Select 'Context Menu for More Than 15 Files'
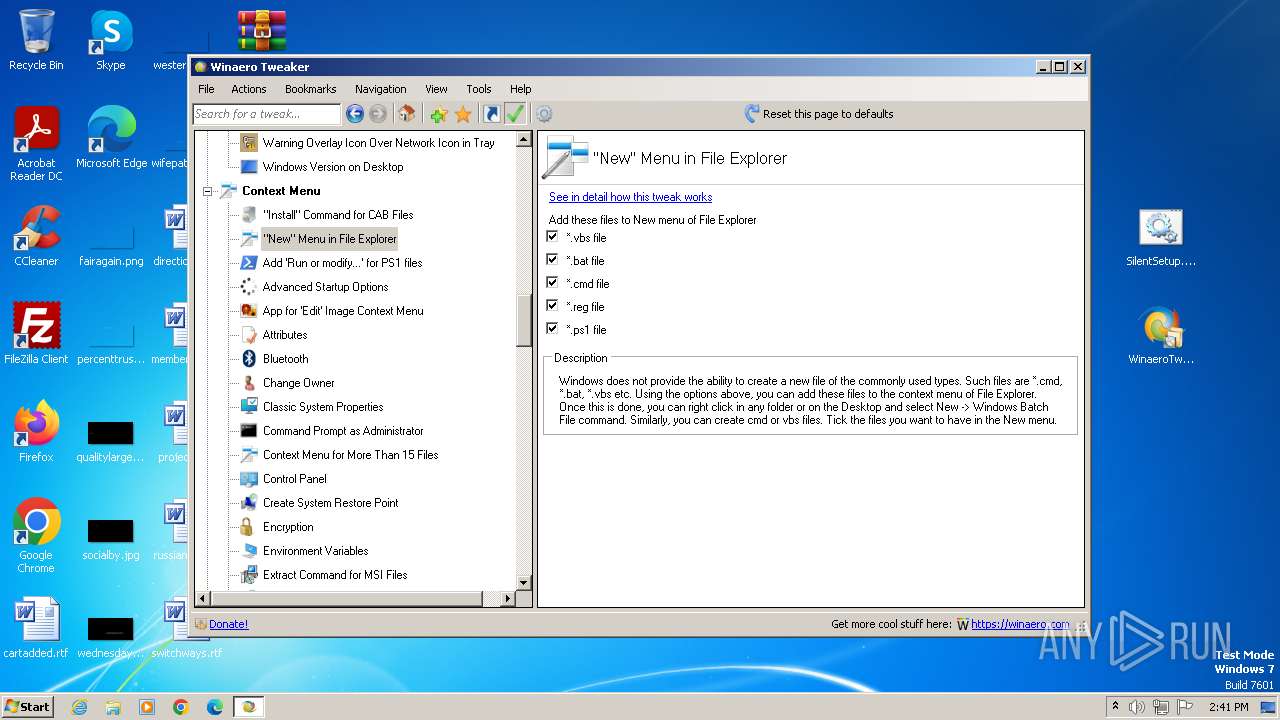The width and height of the screenshot is (1280, 720). tap(350, 455)
